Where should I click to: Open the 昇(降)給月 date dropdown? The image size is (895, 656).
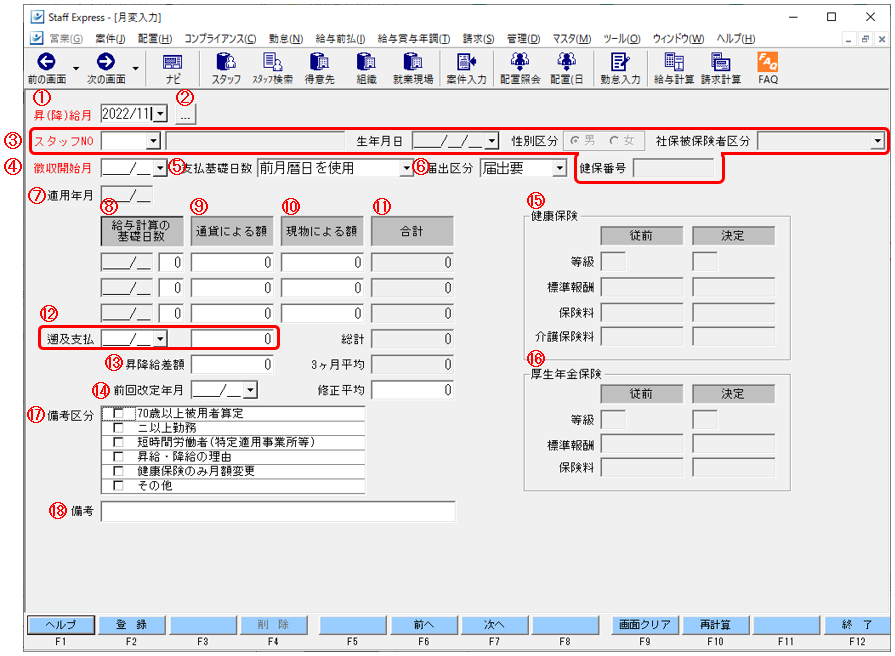tap(160, 114)
